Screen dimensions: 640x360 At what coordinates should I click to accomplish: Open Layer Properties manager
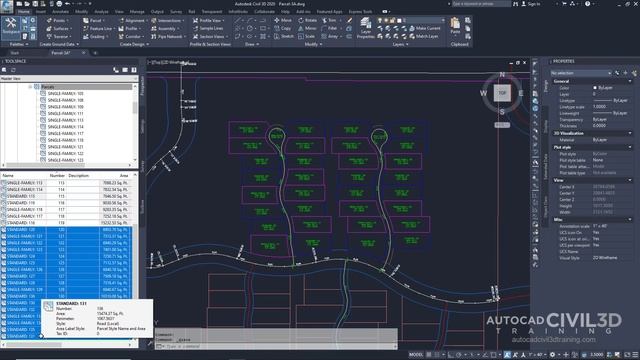[365, 28]
